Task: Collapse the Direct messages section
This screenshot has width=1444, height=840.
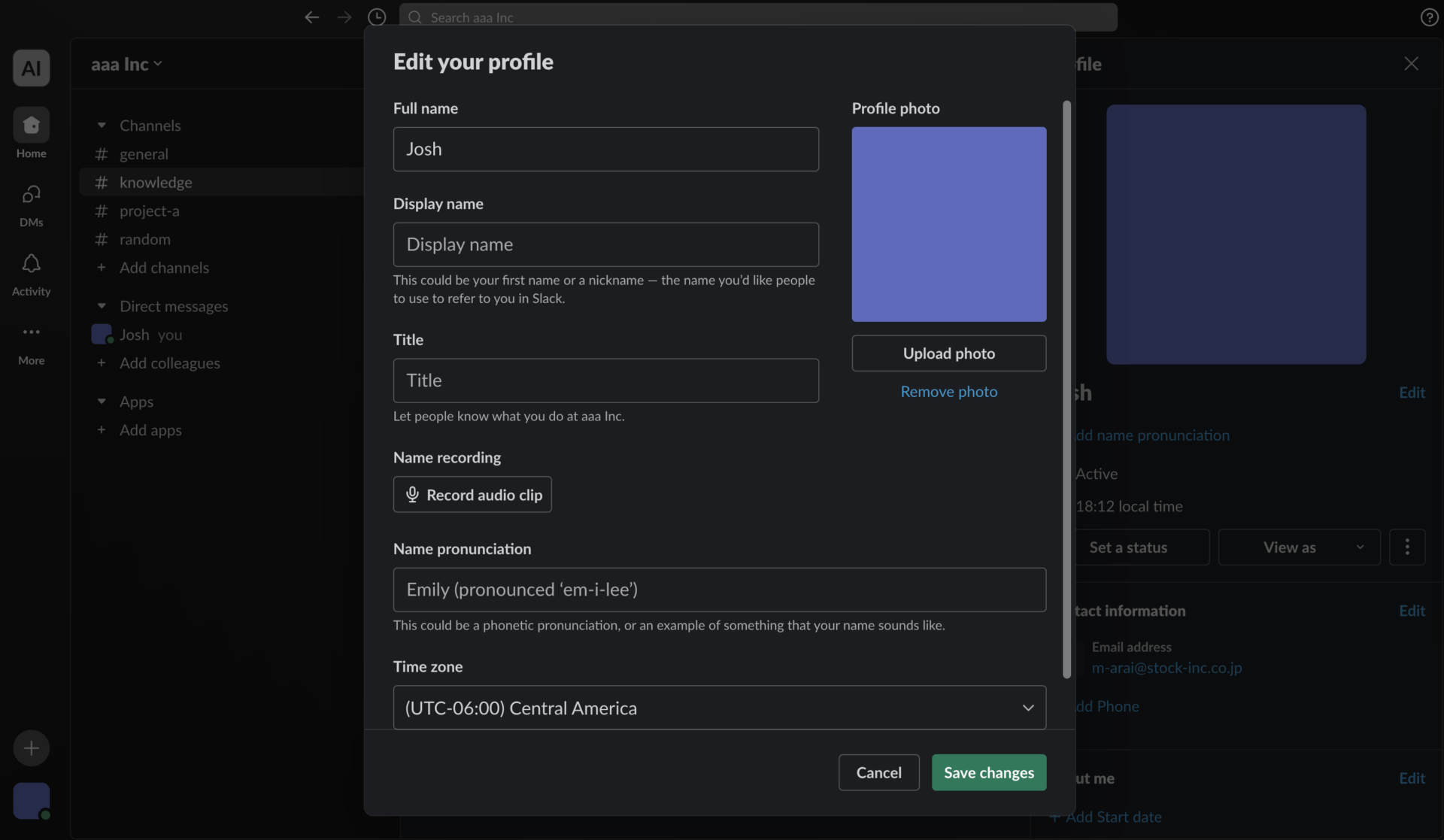Action: point(102,305)
